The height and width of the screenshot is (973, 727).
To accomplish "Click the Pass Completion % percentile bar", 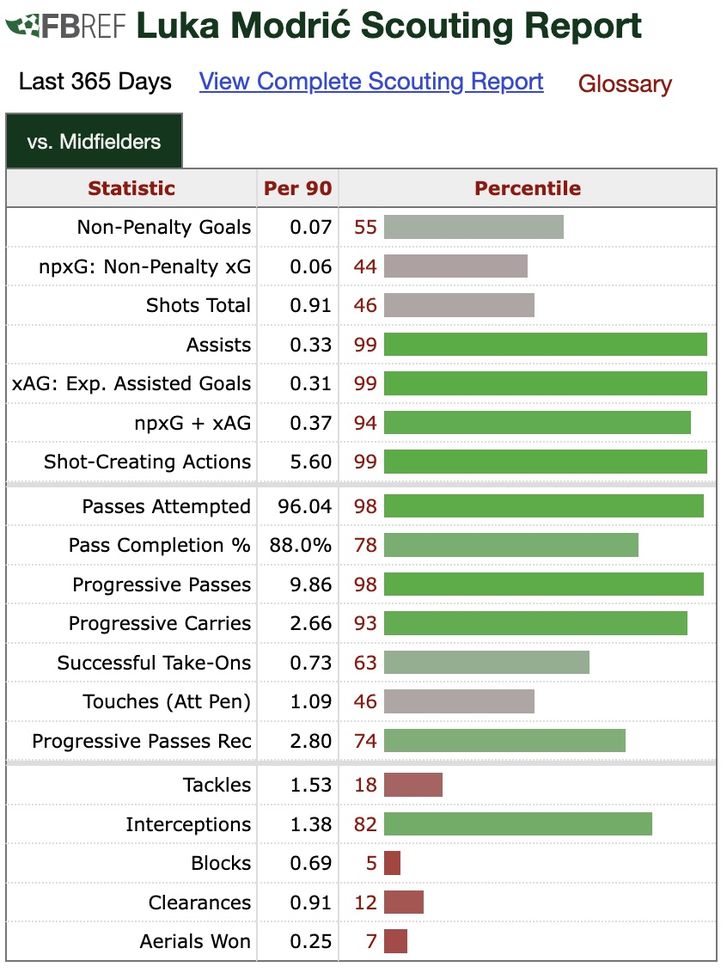I will (x=511, y=545).
